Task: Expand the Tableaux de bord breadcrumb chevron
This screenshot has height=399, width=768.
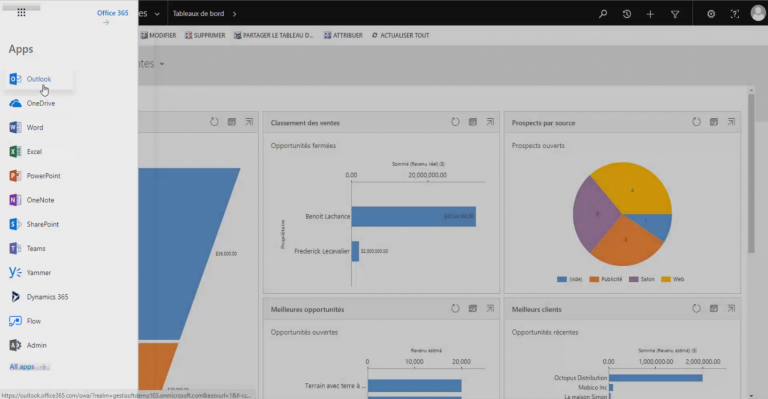Action: pos(235,14)
